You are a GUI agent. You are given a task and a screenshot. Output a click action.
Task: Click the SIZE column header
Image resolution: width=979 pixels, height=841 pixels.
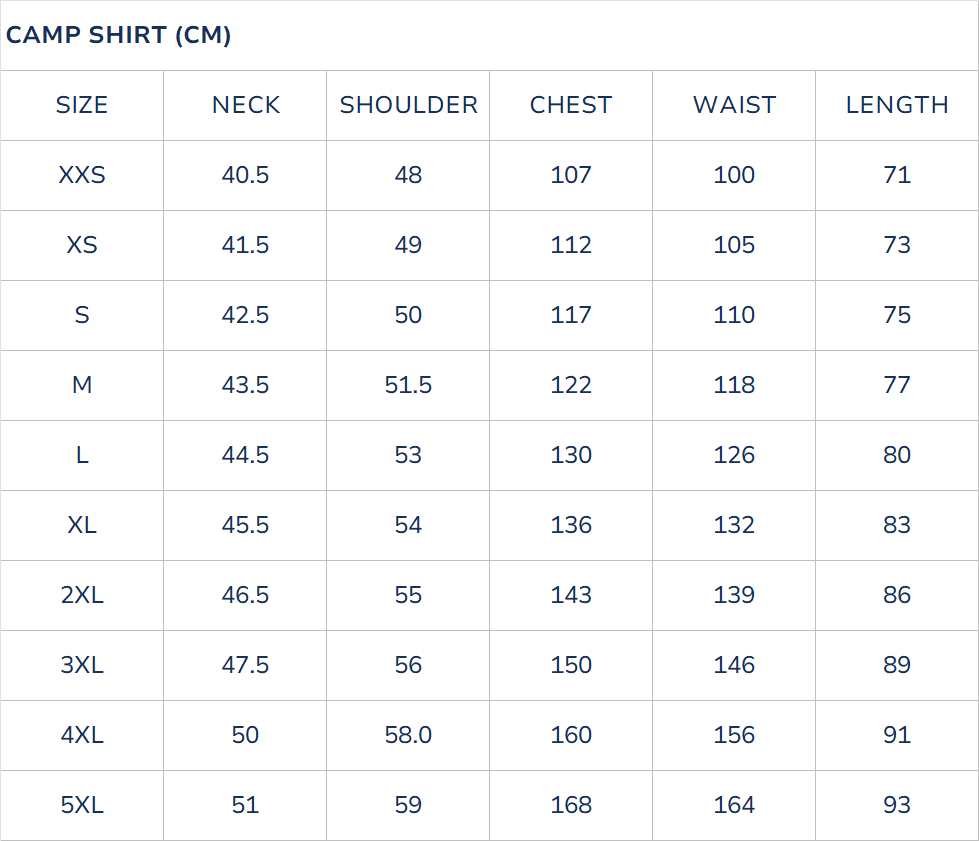82,105
